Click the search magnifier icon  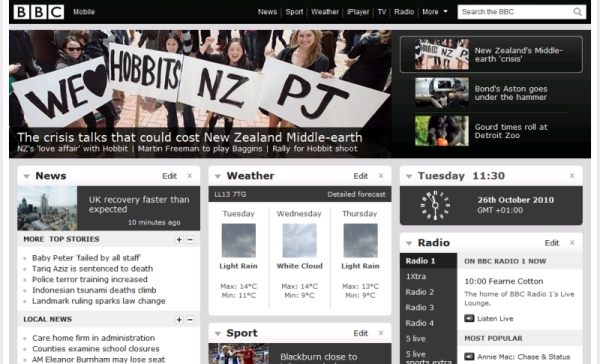point(578,12)
